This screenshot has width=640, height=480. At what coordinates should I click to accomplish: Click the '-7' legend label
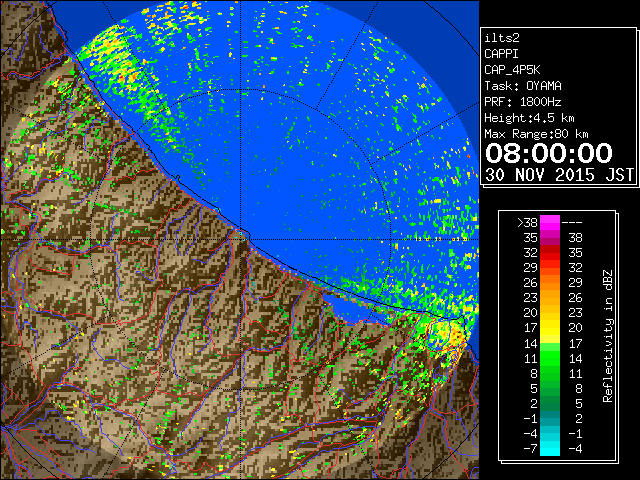click(x=531, y=449)
